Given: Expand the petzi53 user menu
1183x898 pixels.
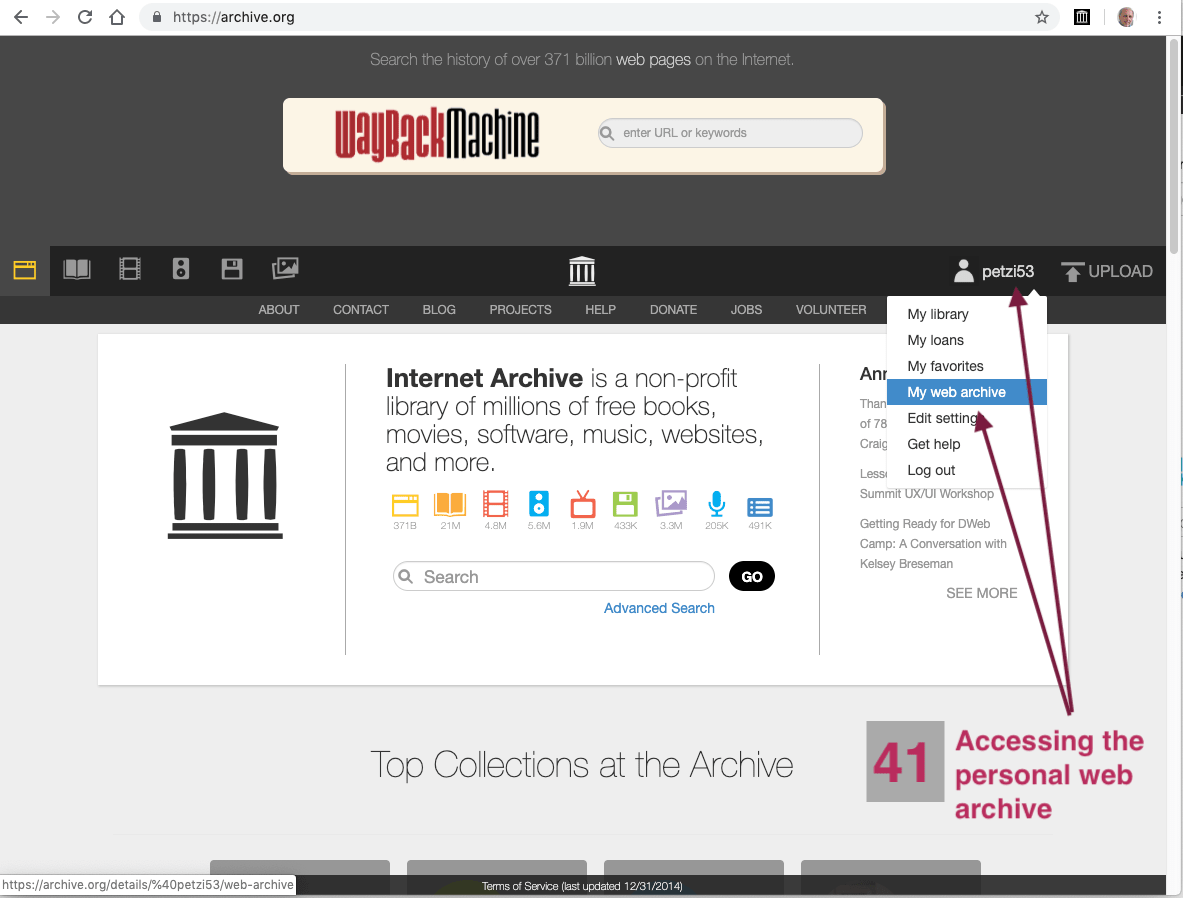Looking at the screenshot, I should (x=993, y=271).
